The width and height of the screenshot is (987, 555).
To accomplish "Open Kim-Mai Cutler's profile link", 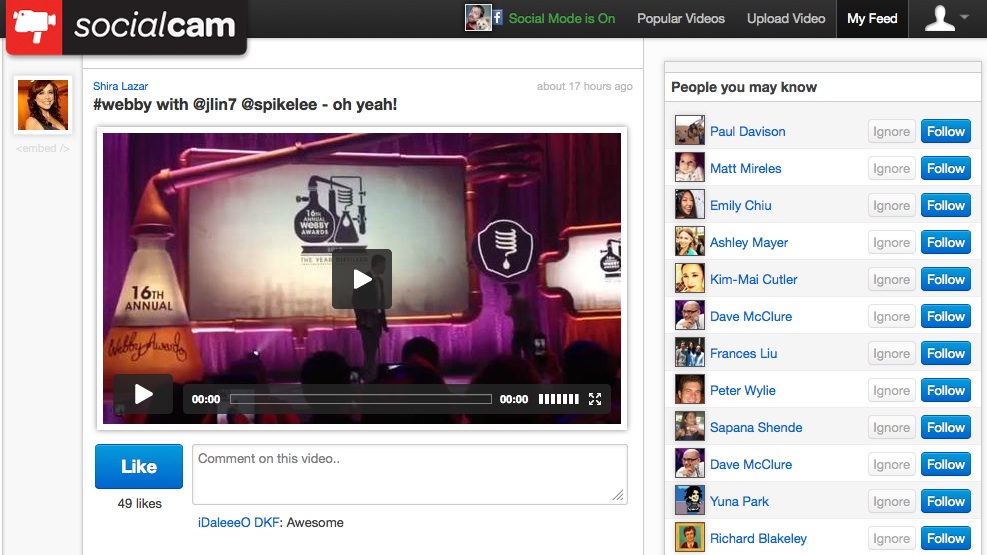I will click(753, 279).
